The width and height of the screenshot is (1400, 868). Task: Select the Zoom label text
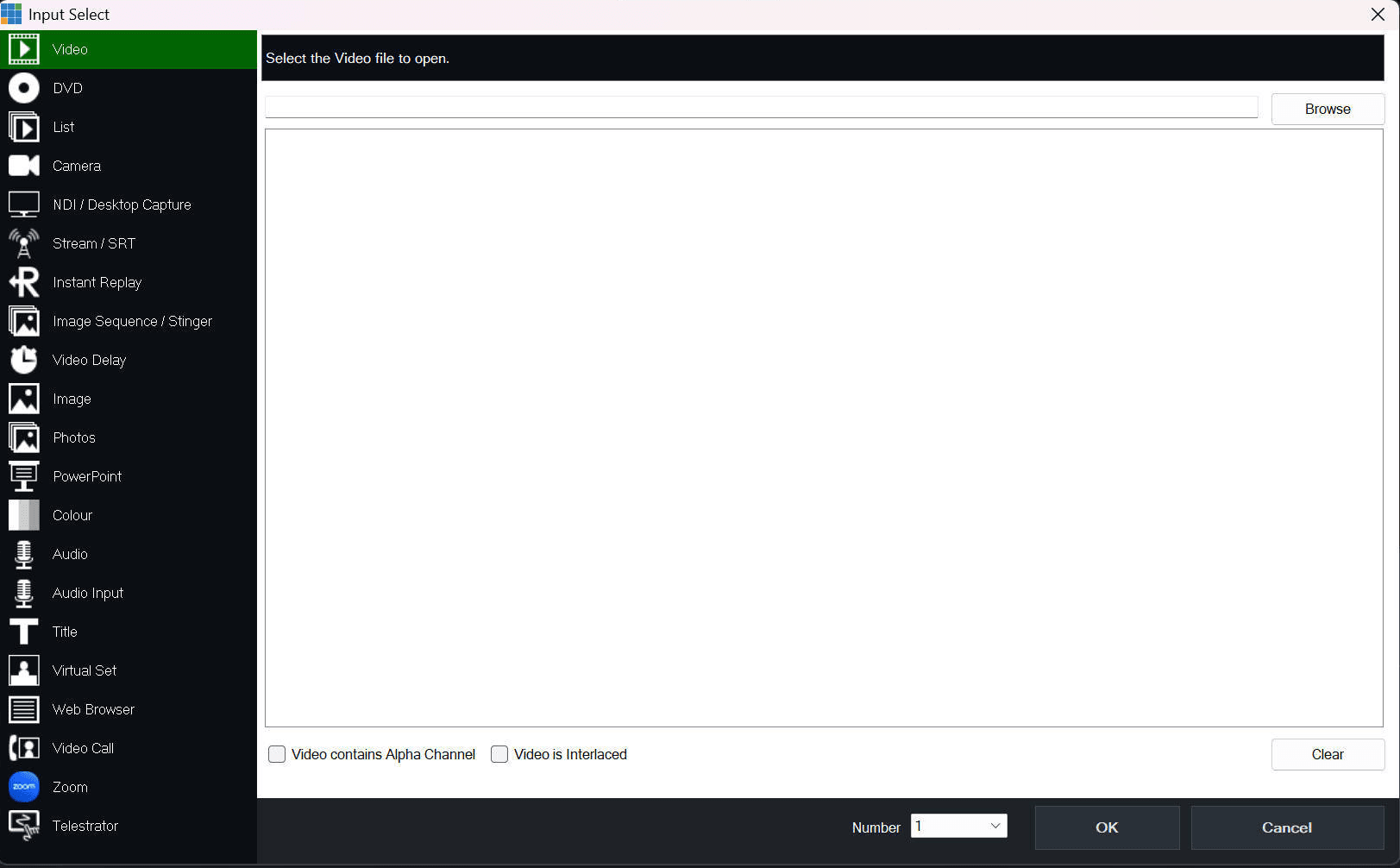pos(70,787)
